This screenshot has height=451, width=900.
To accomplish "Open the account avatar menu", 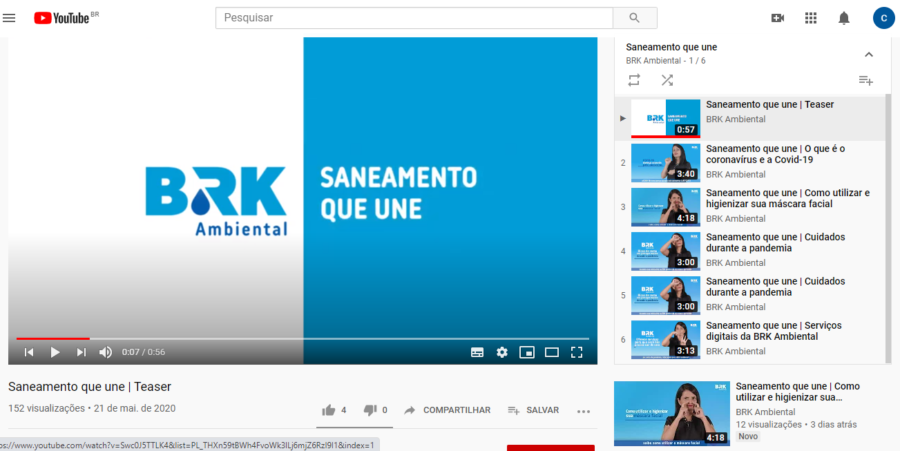I will (x=883, y=18).
